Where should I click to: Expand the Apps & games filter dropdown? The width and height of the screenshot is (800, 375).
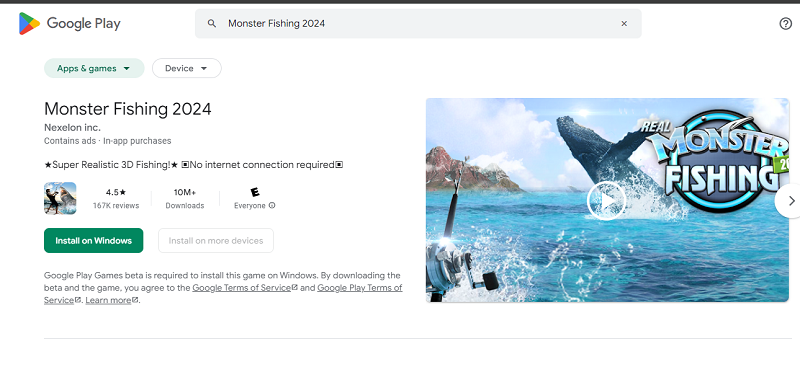click(94, 68)
